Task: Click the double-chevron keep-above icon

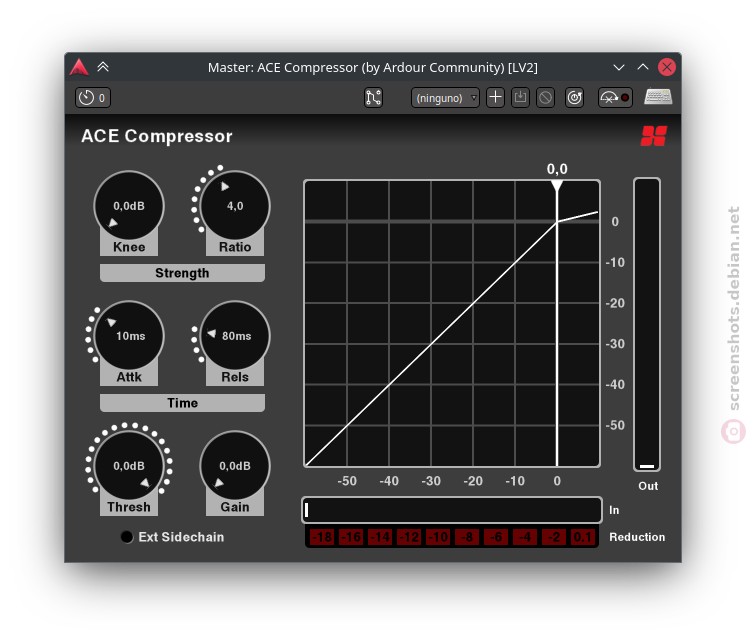Action: click(x=103, y=67)
